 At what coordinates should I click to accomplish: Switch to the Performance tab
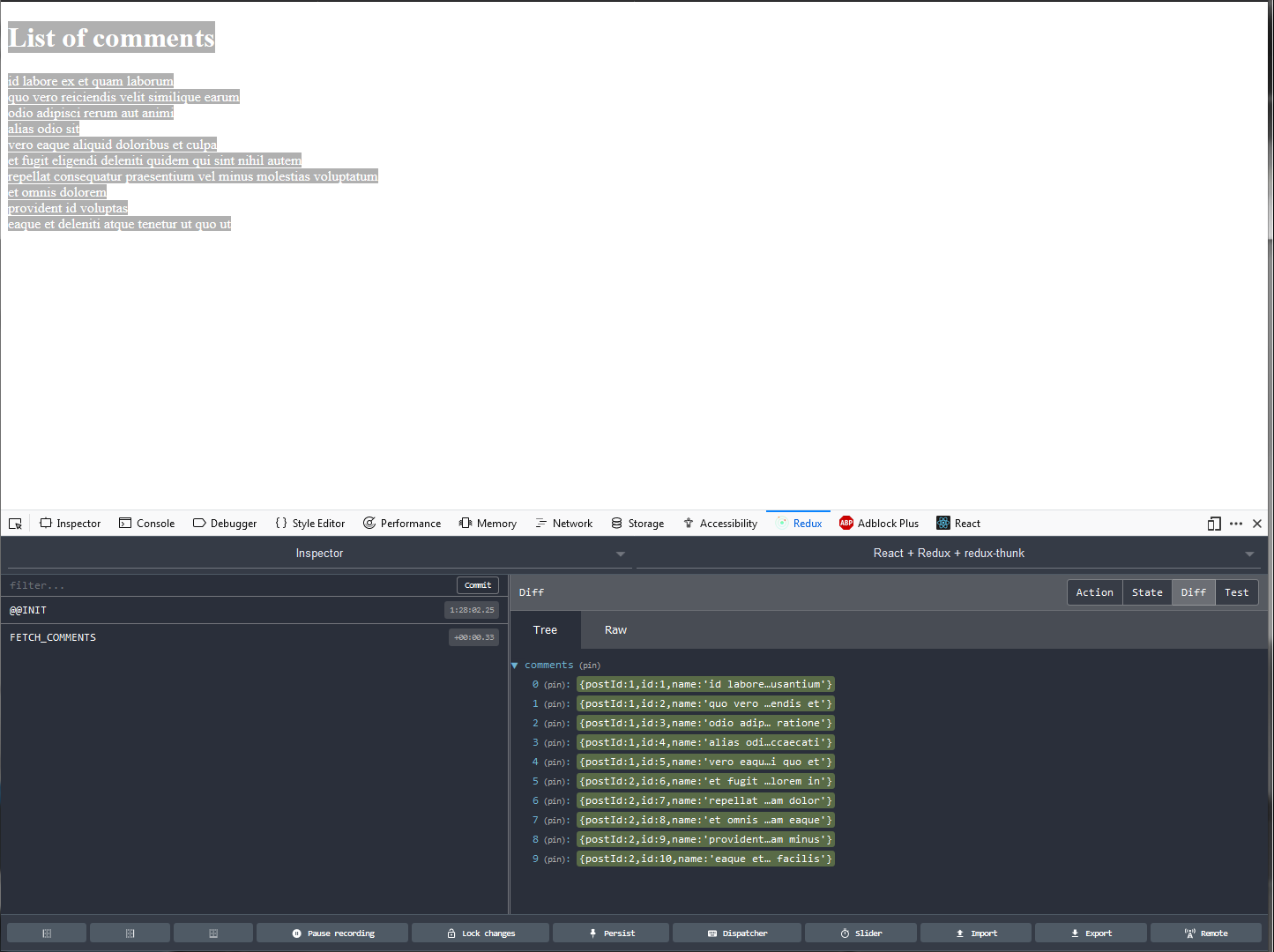[402, 524]
